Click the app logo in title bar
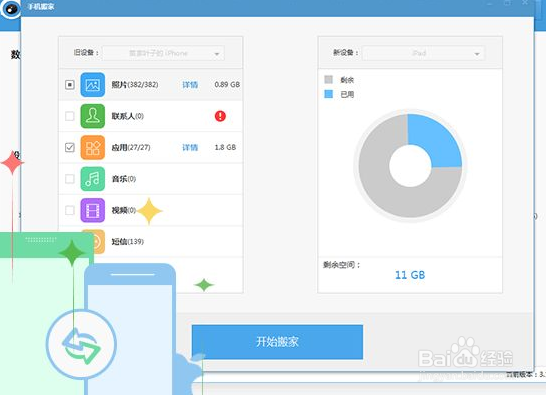 [10, 9]
